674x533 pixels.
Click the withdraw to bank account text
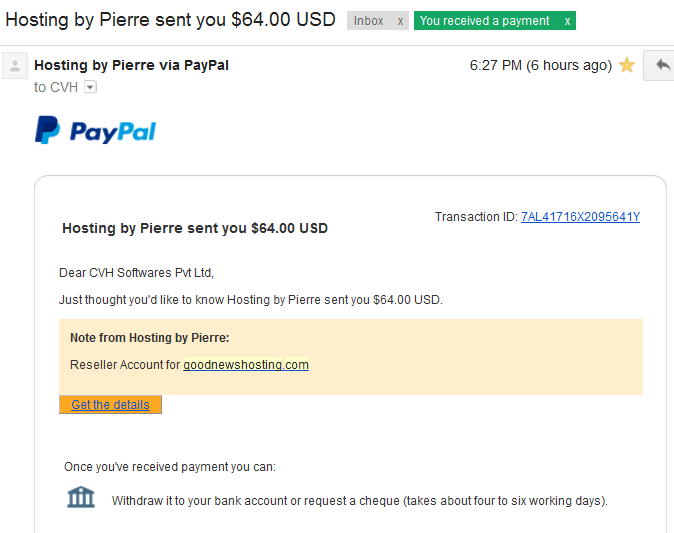360,501
